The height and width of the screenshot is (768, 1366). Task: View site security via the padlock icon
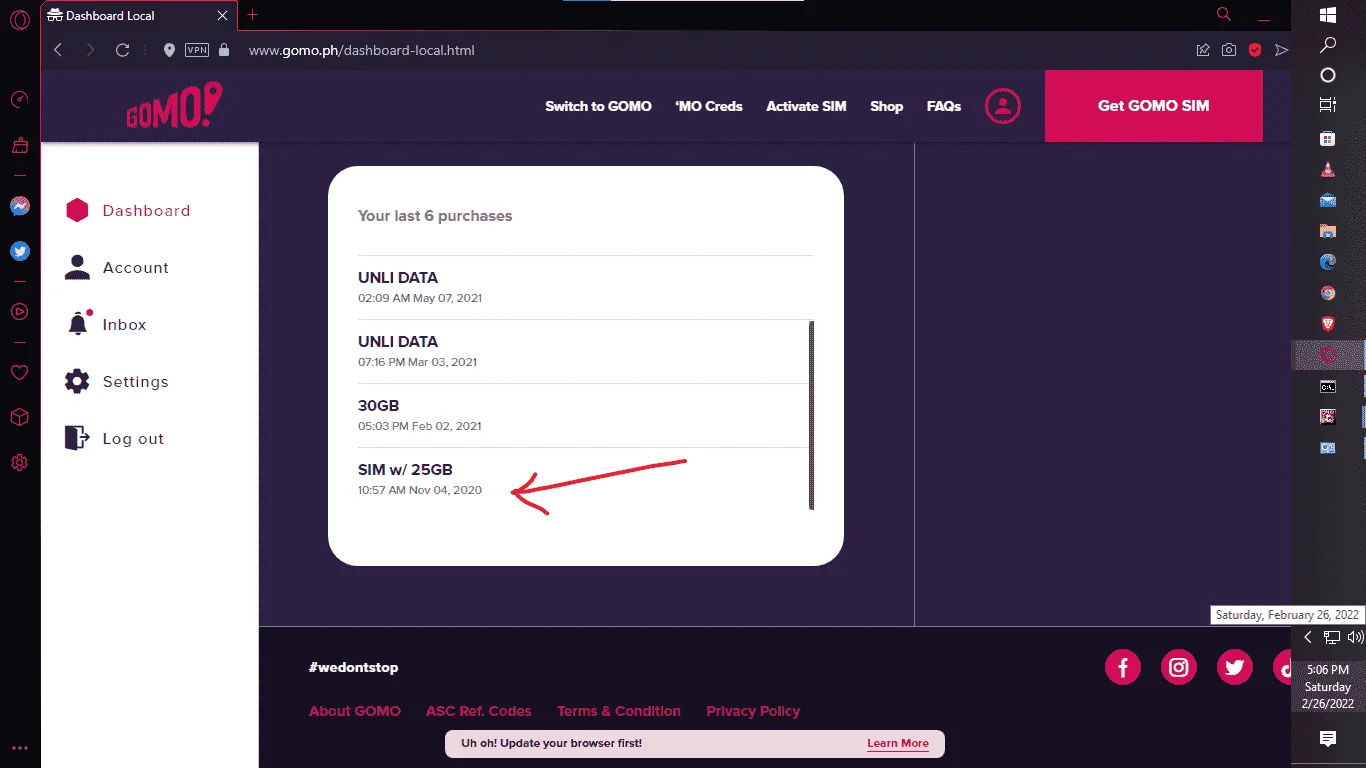(223, 50)
